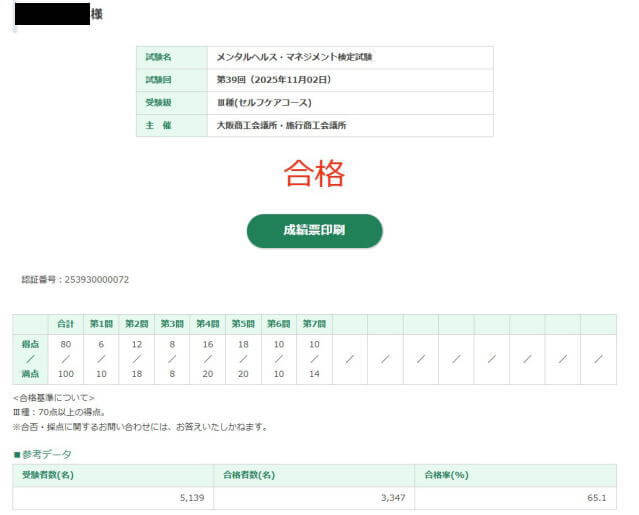Click the 合計 column header
The image size is (639, 515).
[x=66, y=324]
